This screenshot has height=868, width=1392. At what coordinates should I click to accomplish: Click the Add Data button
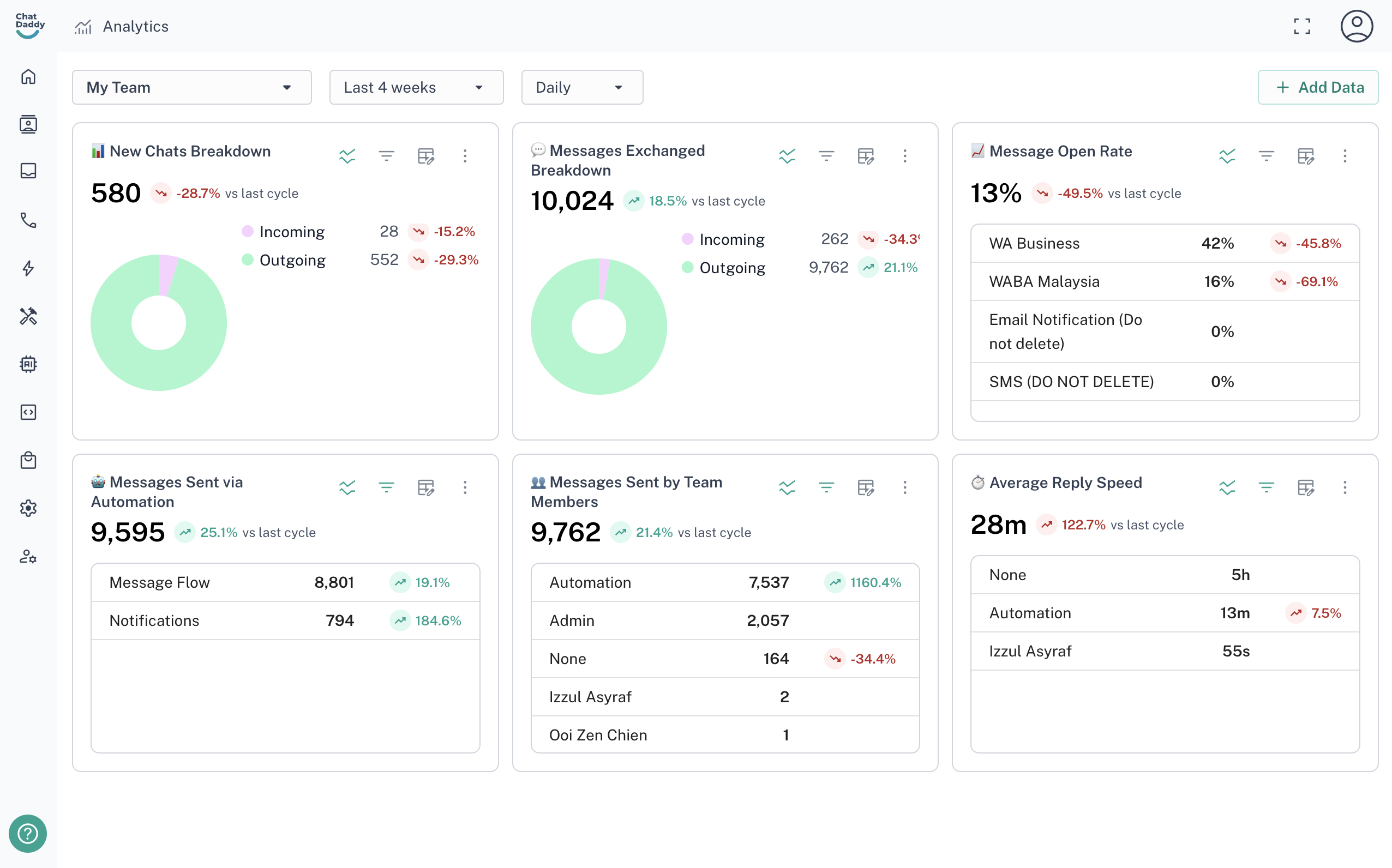(x=1318, y=87)
